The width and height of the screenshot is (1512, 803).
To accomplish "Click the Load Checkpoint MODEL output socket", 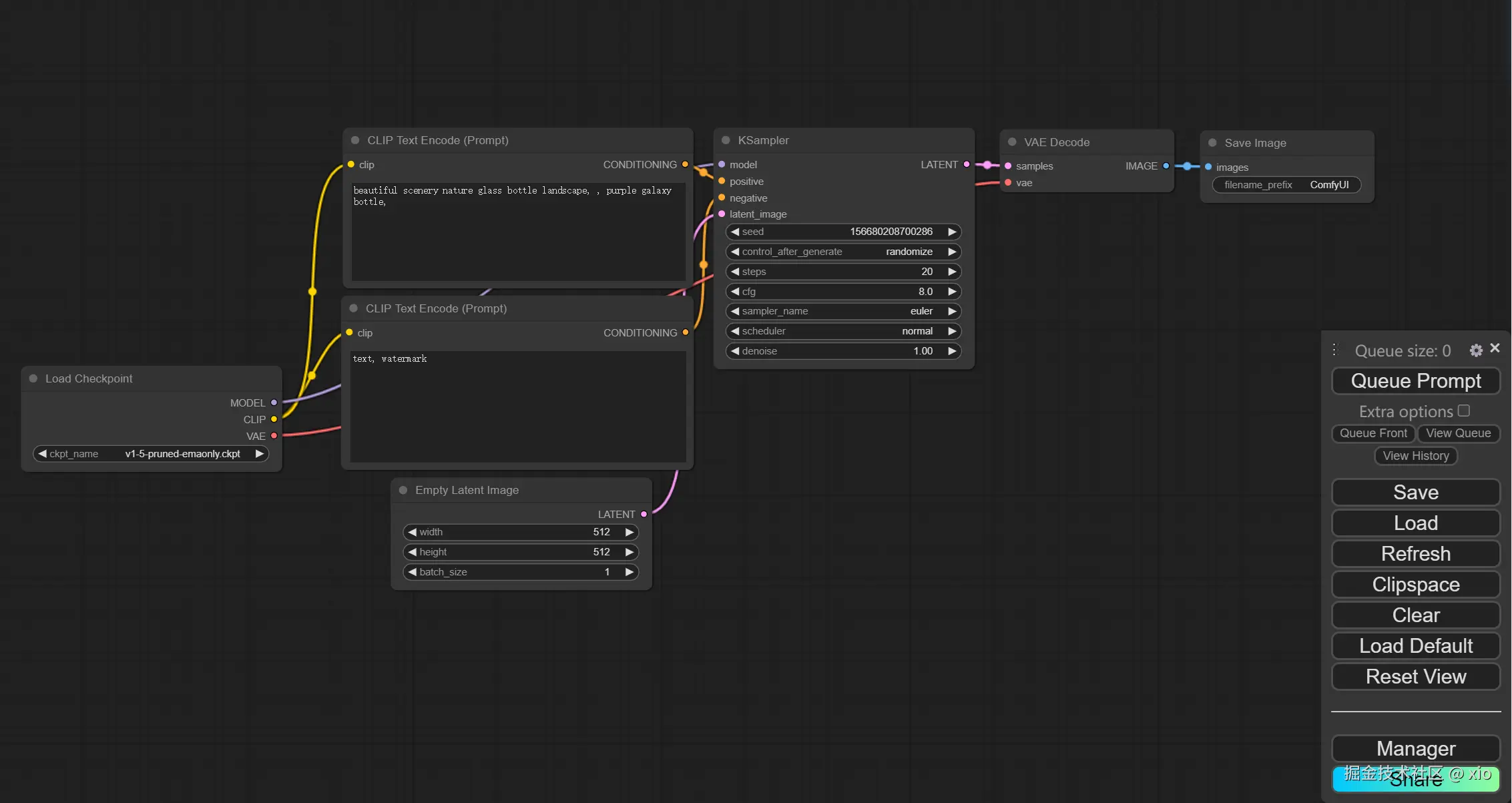I will [274, 403].
